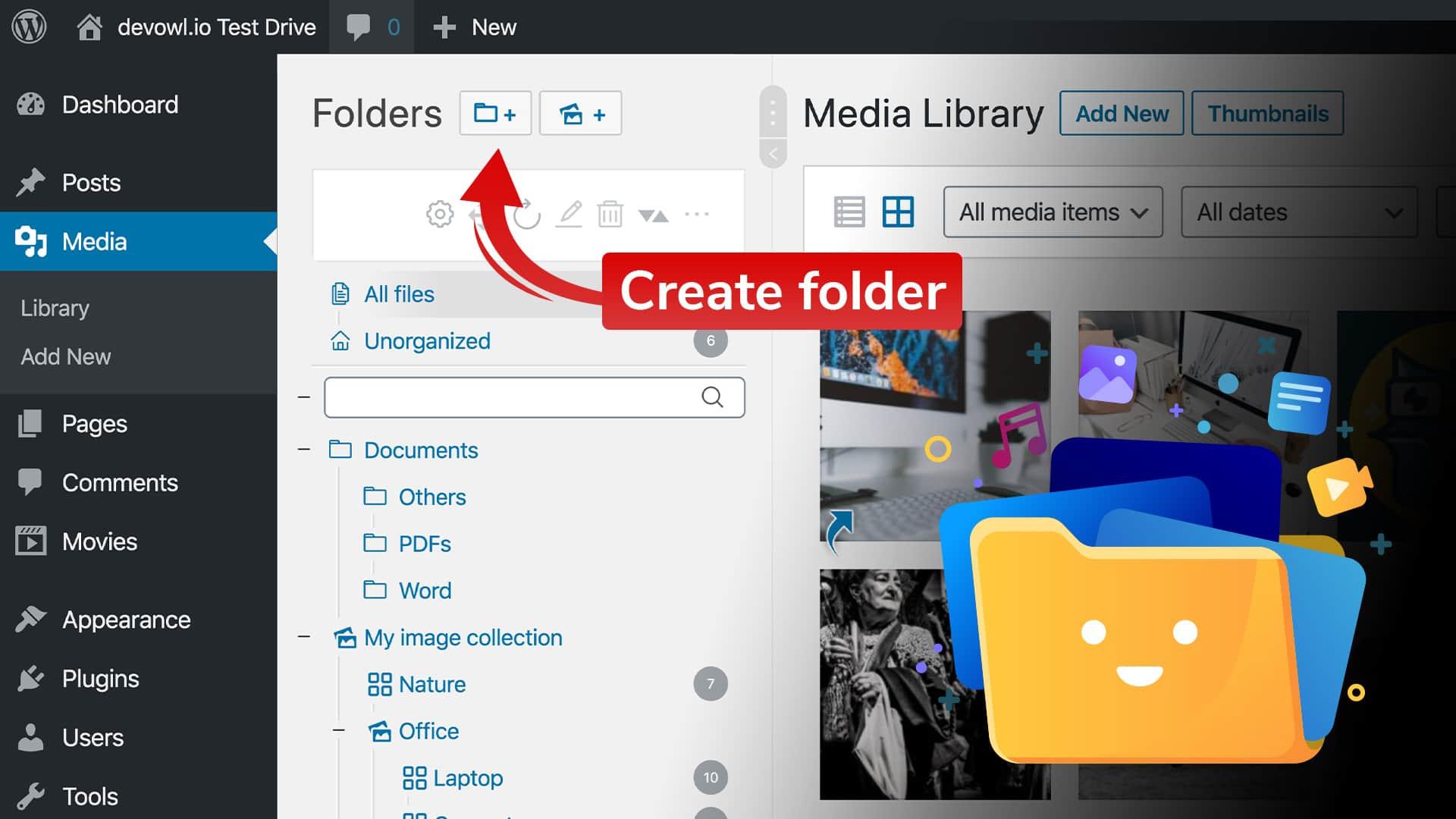Click the Add New button in Media Library
The image size is (1456, 819).
coord(1121,114)
